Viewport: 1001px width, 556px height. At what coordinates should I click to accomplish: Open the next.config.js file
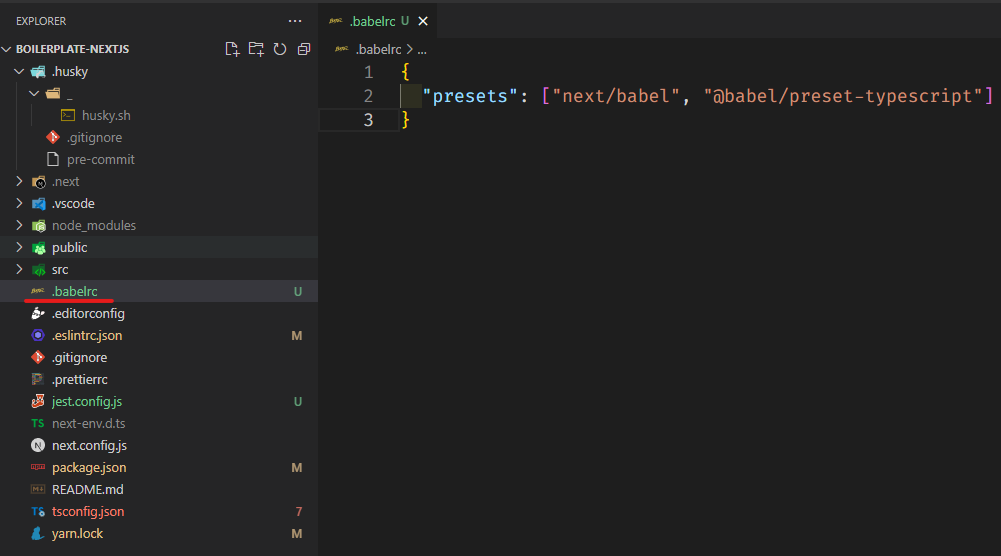[x=89, y=446]
